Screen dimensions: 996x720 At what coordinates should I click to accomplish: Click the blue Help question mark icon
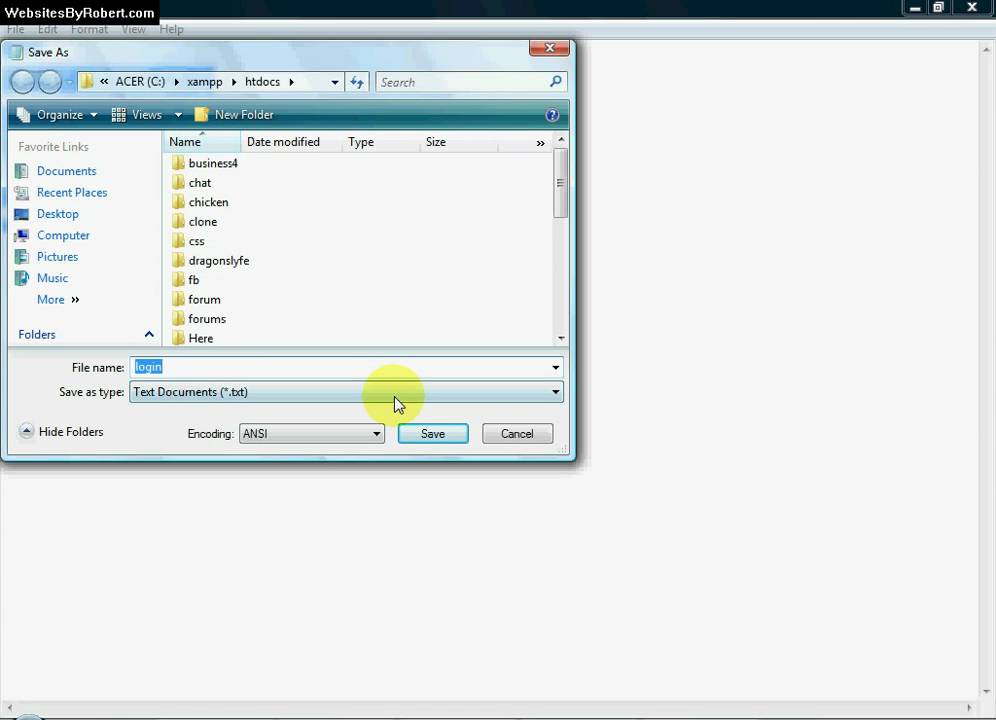pyautogui.click(x=552, y=115)
